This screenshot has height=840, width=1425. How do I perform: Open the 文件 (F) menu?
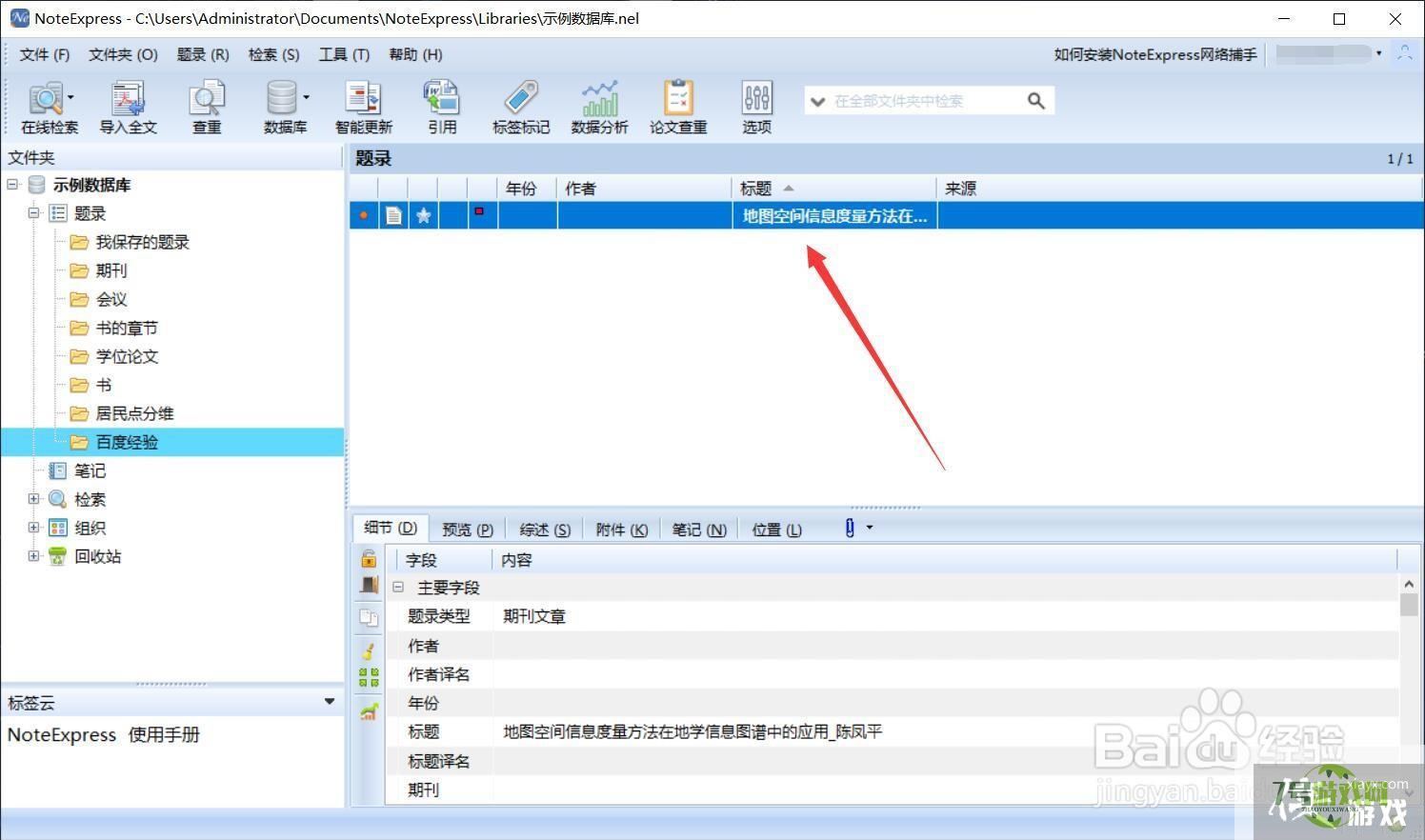pos(45,54)
